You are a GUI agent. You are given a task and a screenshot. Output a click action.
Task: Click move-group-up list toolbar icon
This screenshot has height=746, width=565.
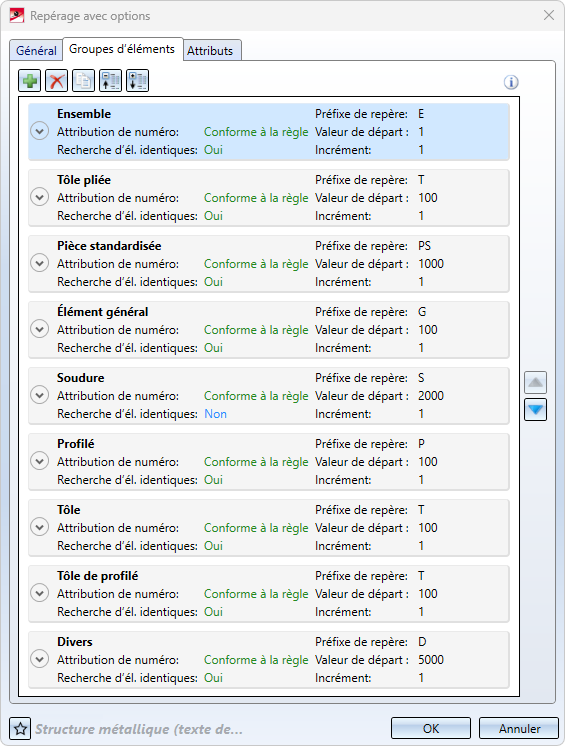point(110,80)
